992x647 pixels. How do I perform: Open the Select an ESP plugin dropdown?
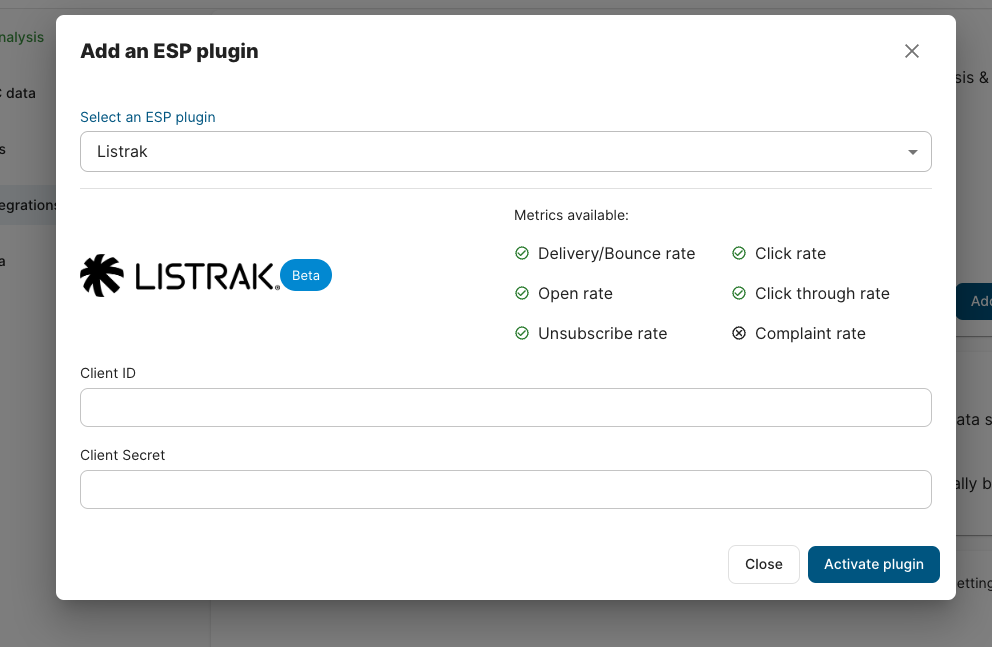(505, 152)
